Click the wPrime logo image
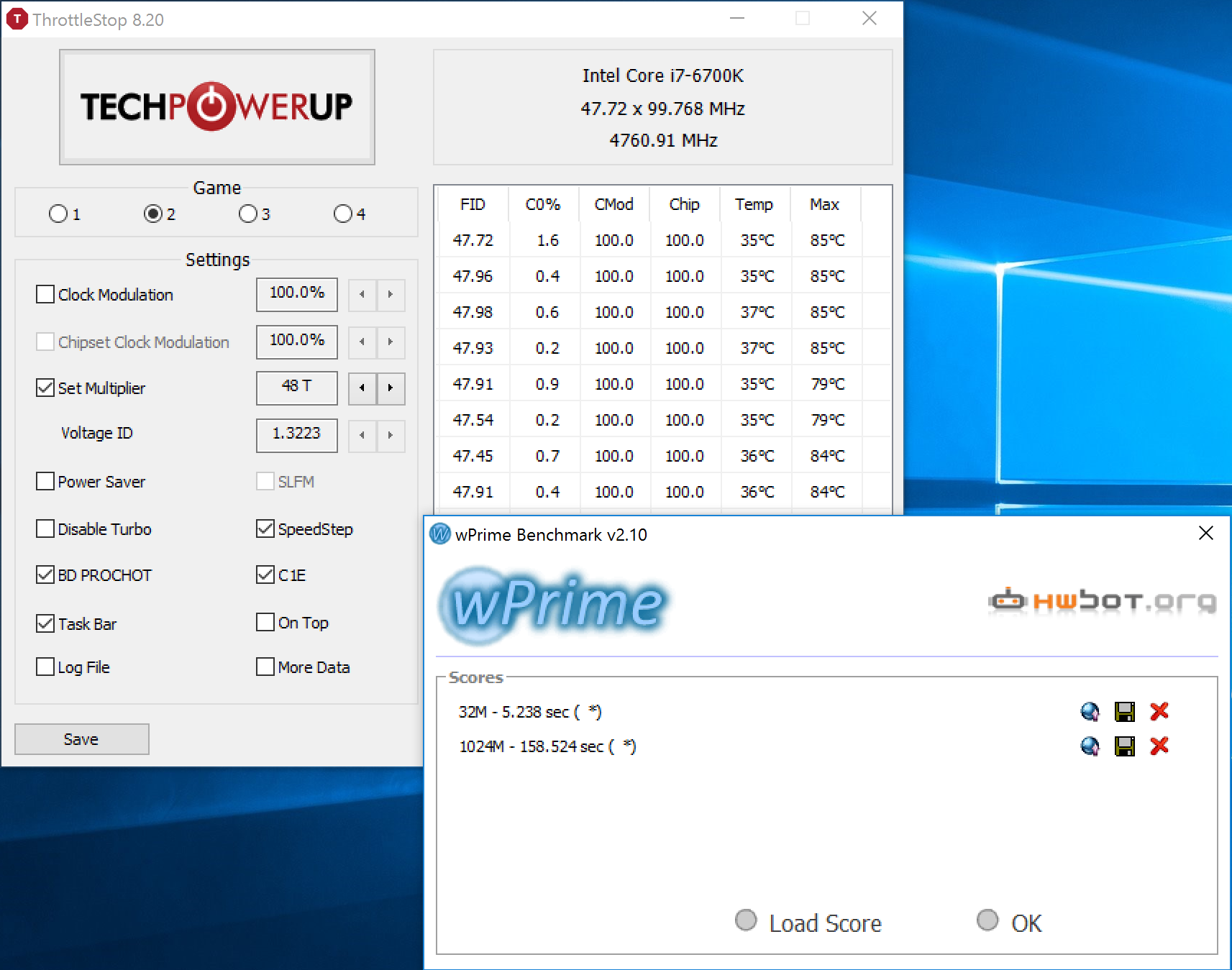1232x970 pixels. pyautogui.click(x=552, y=605)
